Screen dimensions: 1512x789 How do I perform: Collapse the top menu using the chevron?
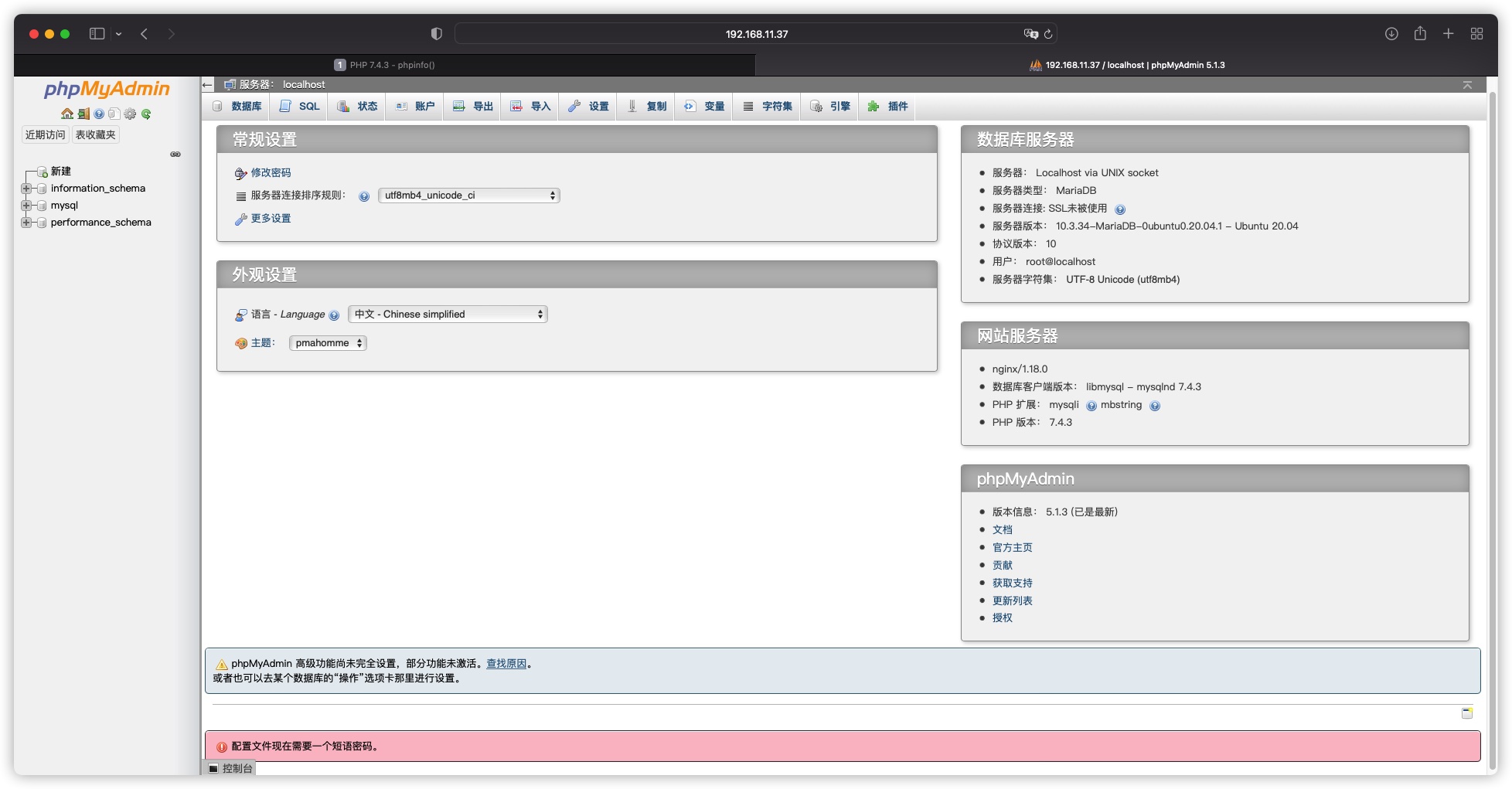1466,85
